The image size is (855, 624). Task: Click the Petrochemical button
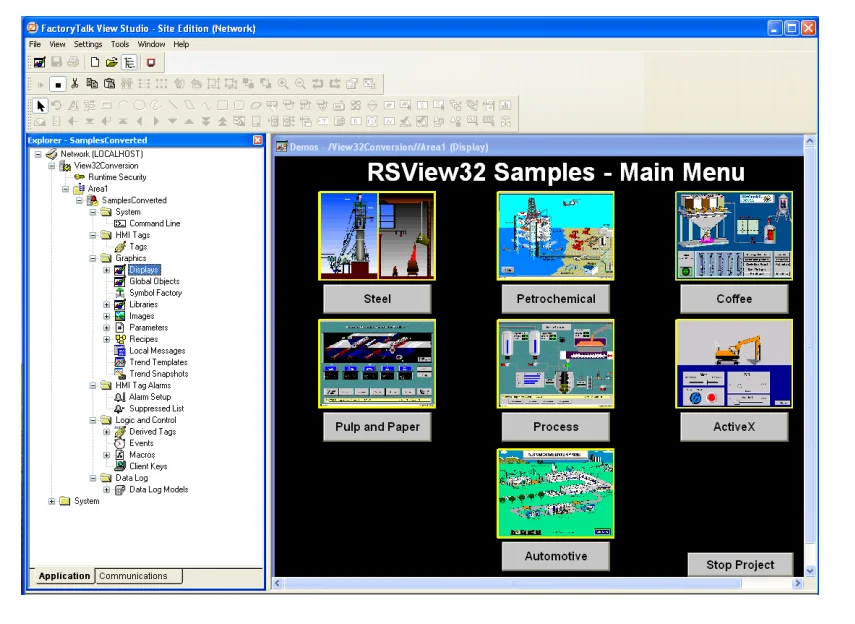(555, 299)
